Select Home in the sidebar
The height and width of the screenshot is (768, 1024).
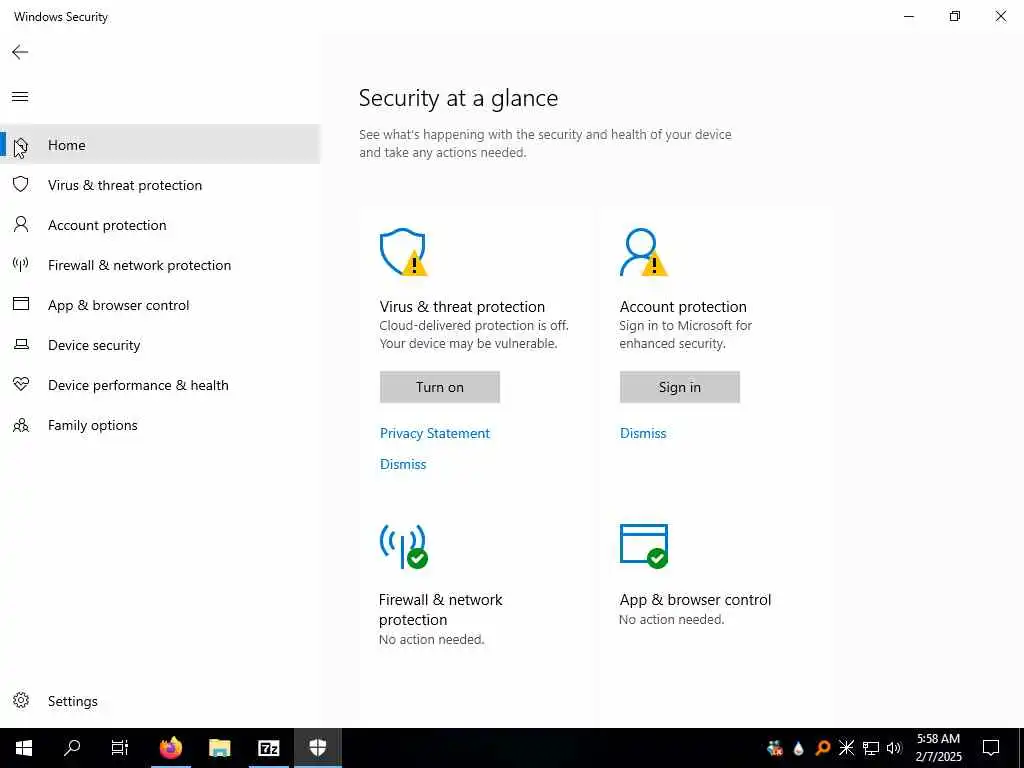[160, 145]
